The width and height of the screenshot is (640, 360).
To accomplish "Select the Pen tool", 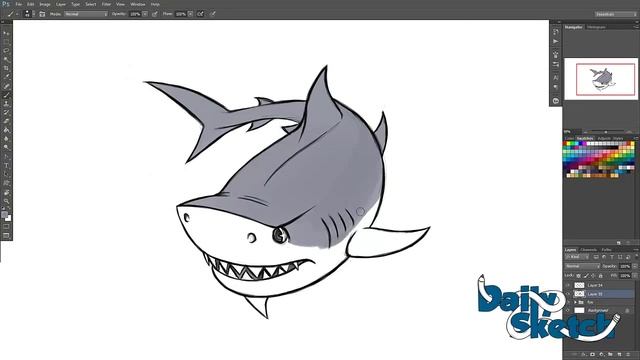I will pos(6,156).
